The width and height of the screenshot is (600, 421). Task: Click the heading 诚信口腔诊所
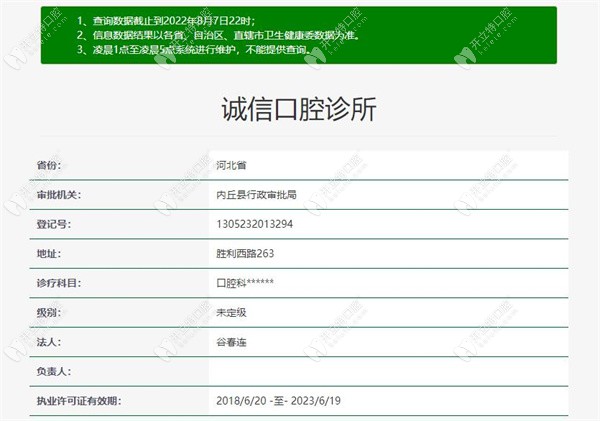pyautogui.click(x=299, y=109)
